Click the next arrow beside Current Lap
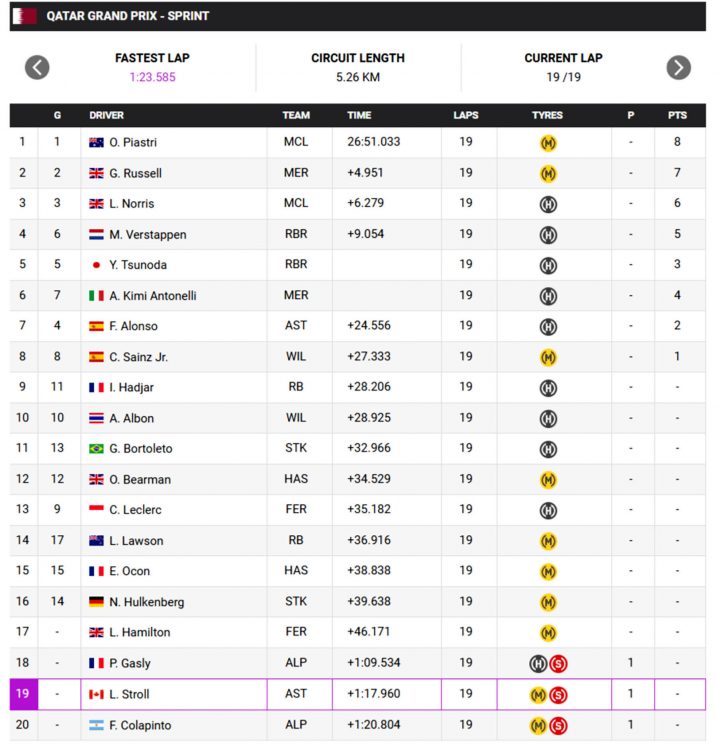Image resolution: width=717 pixels, height=750 pixels. coord(678,67)
